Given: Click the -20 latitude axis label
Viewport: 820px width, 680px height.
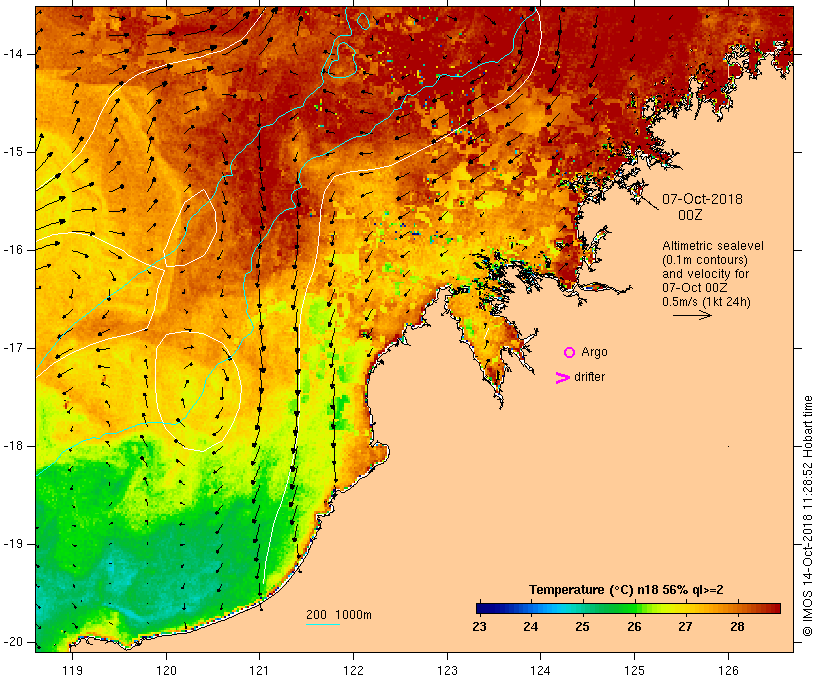Looking at the screenshot, I should tap(13, 642).
